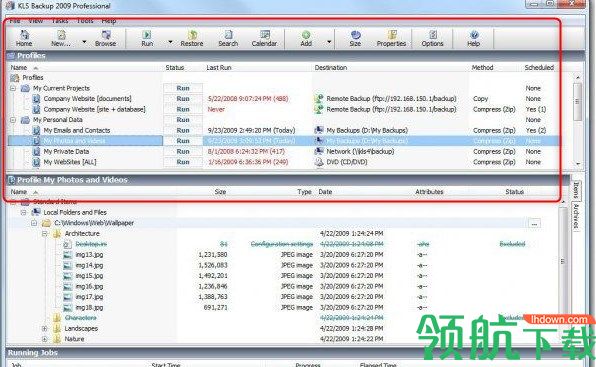Open the Properties toolbar icon

(x=392, y=35)
